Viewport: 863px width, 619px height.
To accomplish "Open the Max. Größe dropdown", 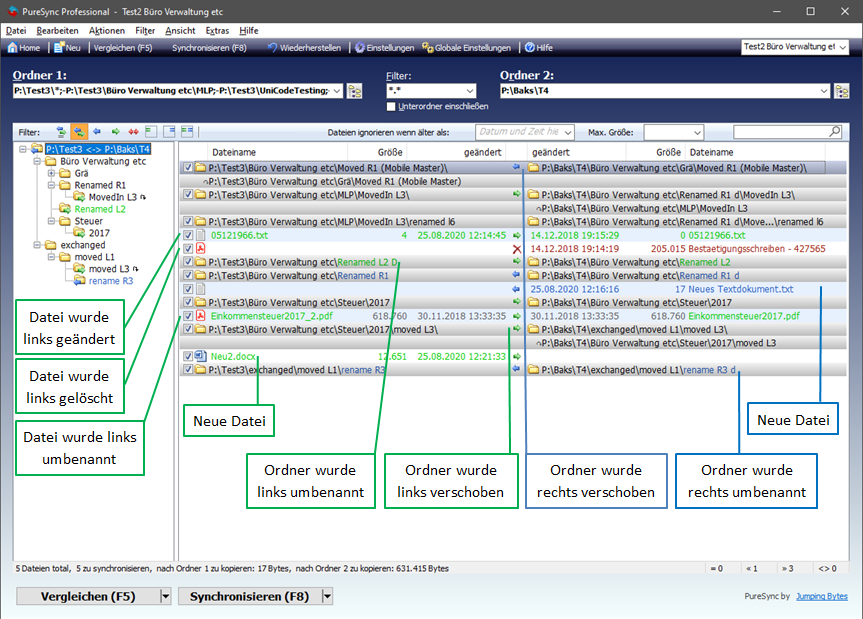I will (695, 132).
